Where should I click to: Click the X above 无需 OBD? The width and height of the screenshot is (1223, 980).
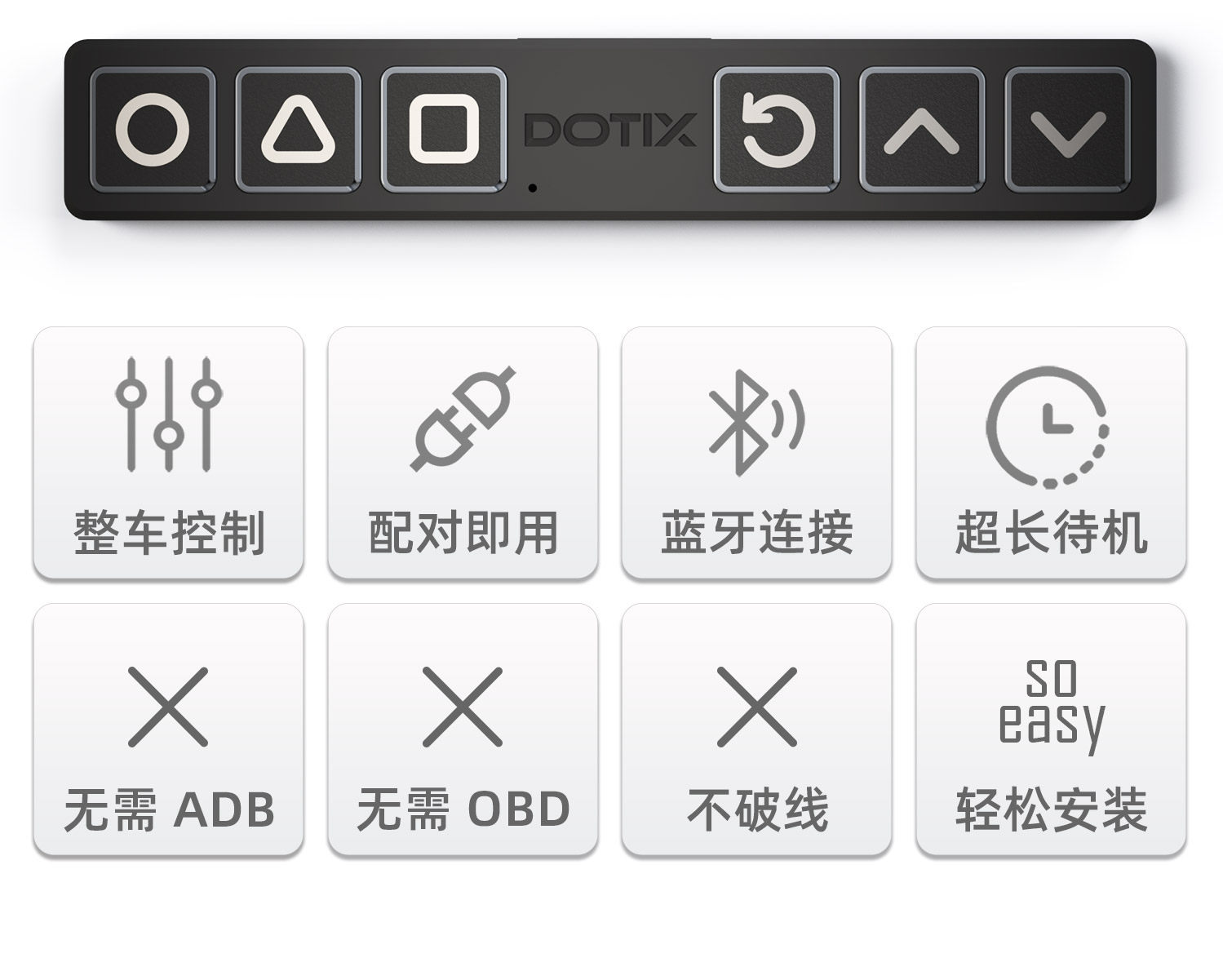pos(463,707)
